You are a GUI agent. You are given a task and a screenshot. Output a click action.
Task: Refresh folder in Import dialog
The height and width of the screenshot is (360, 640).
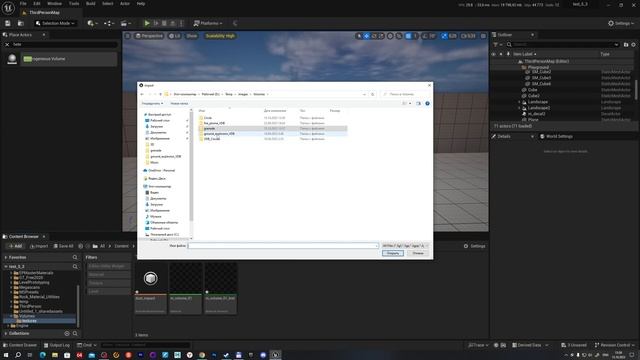click(372, 94)
